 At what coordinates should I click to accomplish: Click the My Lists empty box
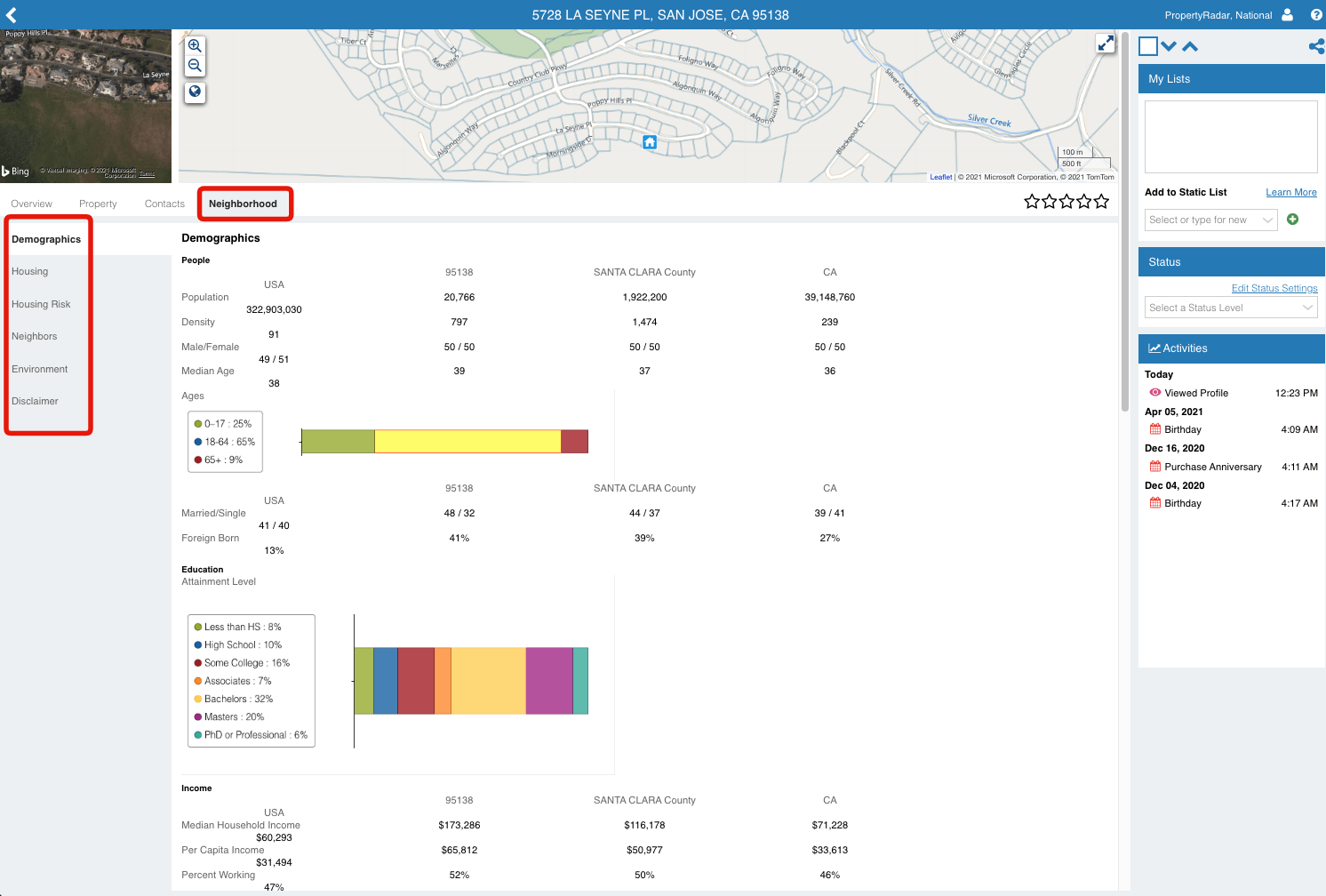pos(1231,137)
